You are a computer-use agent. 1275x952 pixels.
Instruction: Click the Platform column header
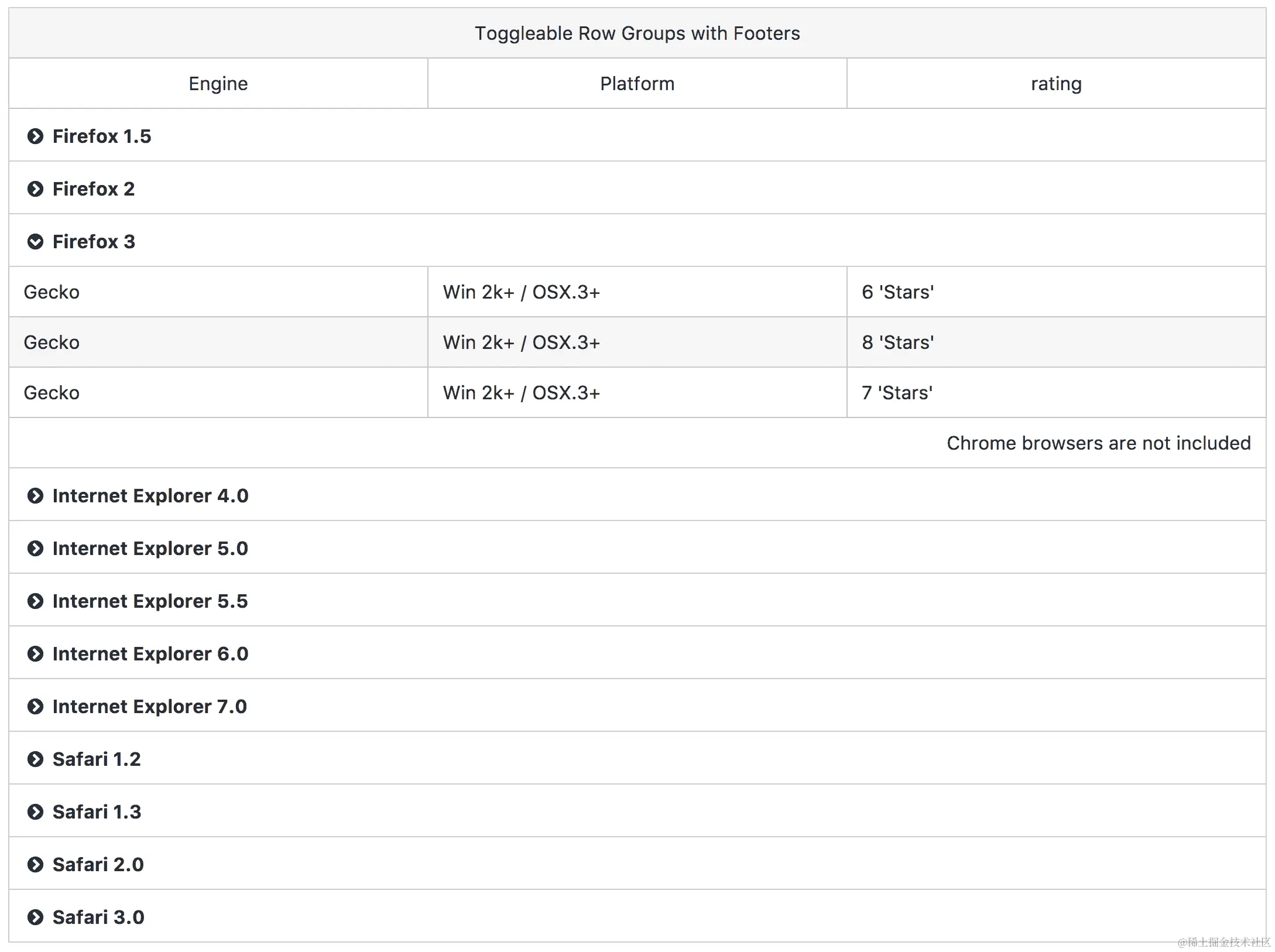637,84
